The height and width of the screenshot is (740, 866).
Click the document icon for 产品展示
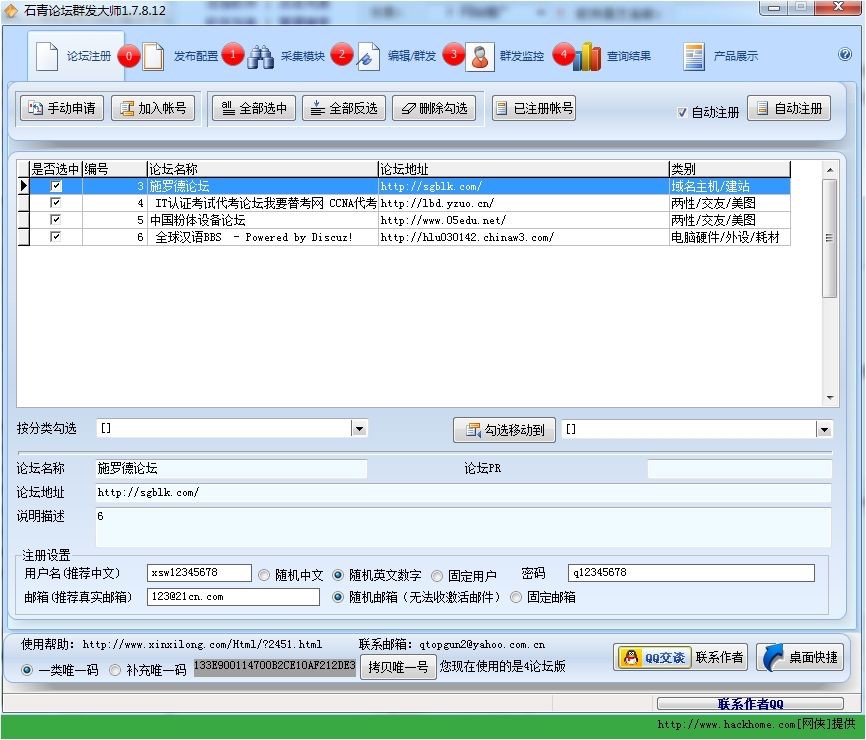coord(694,57)
